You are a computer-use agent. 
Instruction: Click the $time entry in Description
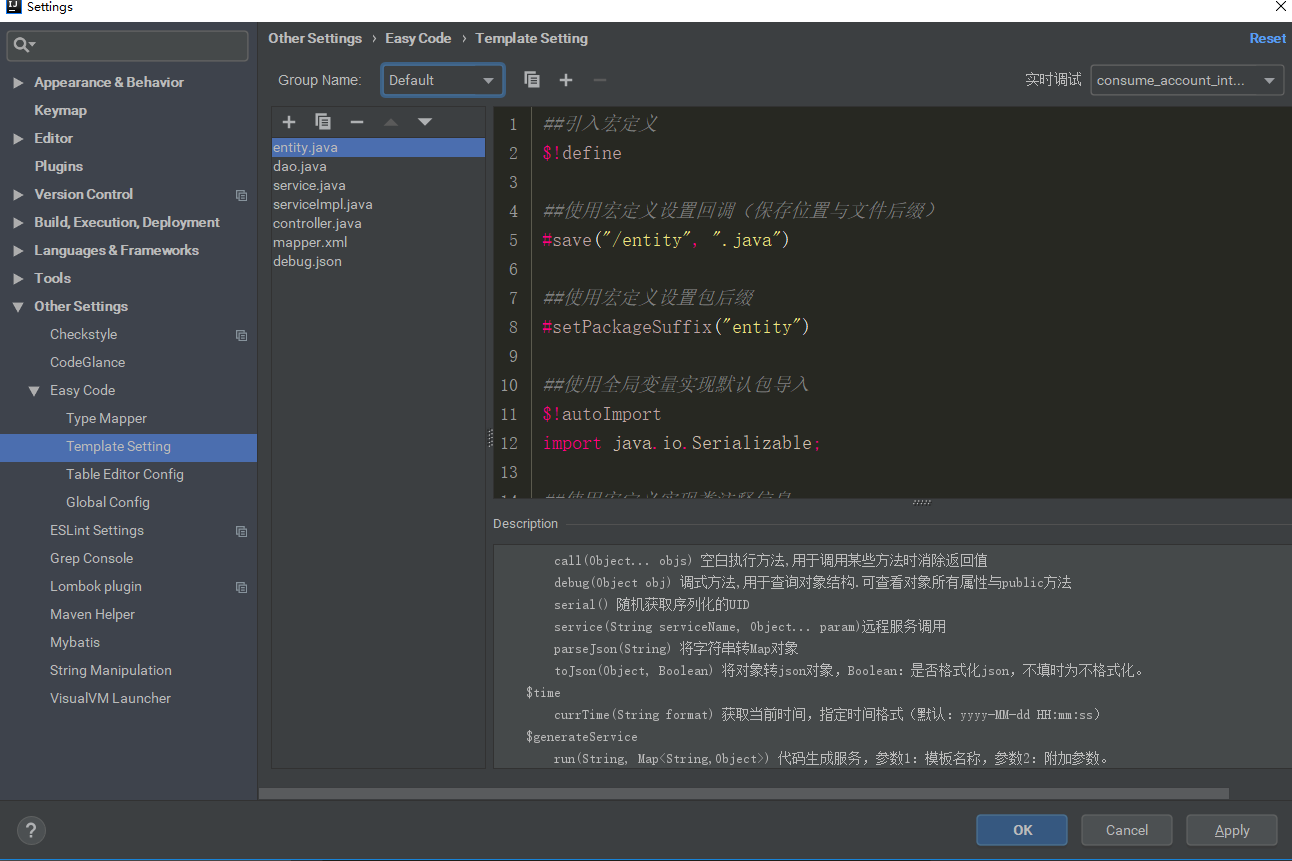point(543,693)
